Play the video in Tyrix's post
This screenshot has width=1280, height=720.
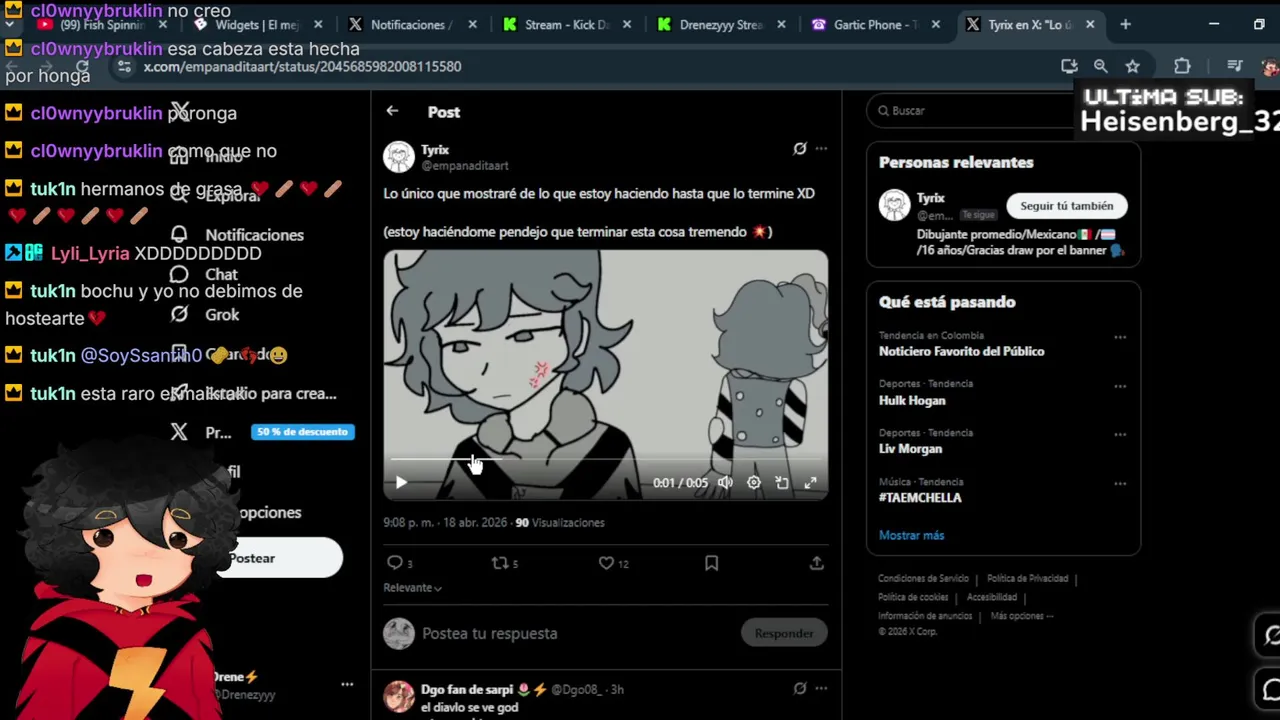click(x=401, y=483)
